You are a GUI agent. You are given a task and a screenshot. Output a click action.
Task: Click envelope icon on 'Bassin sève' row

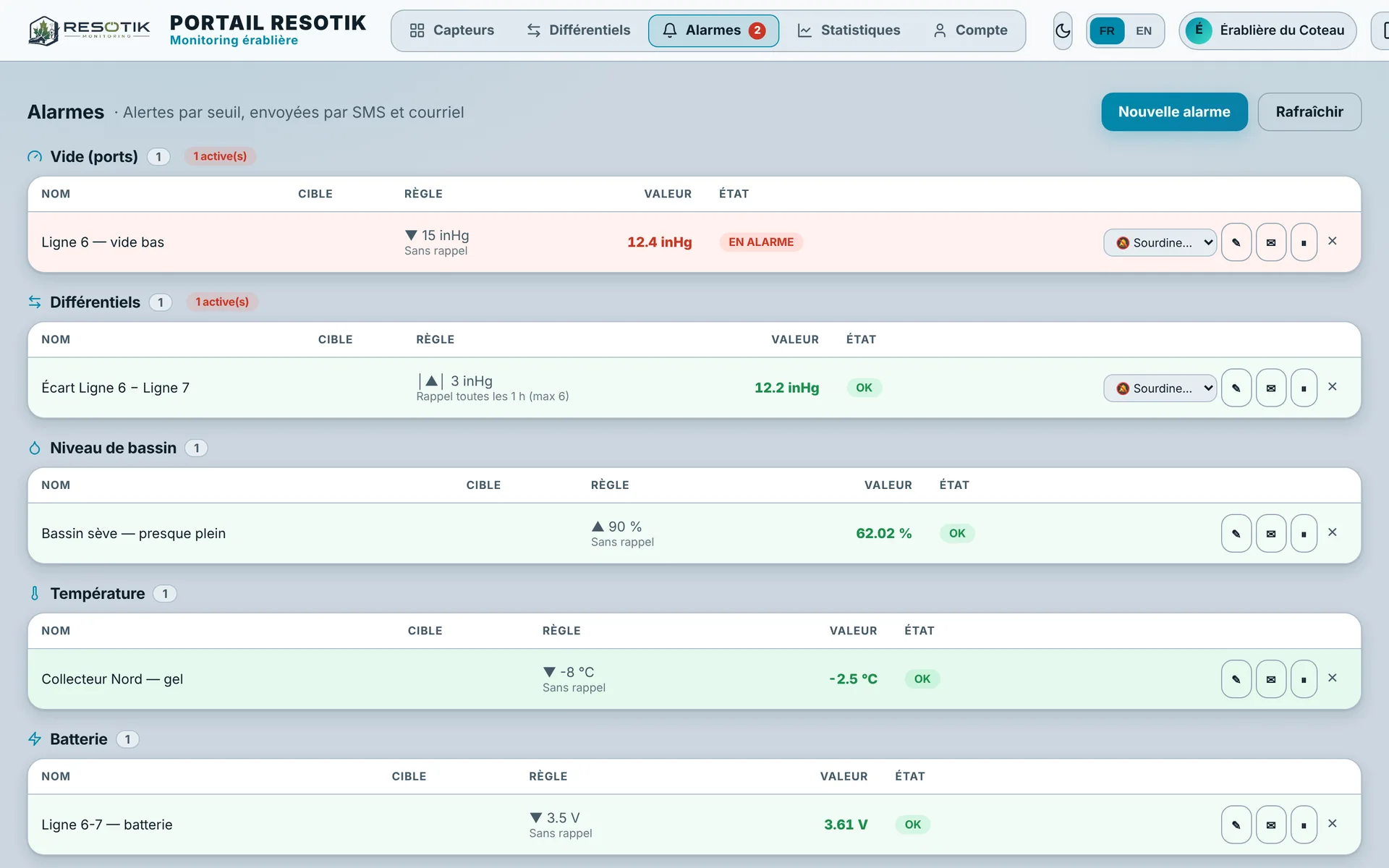1270,533
